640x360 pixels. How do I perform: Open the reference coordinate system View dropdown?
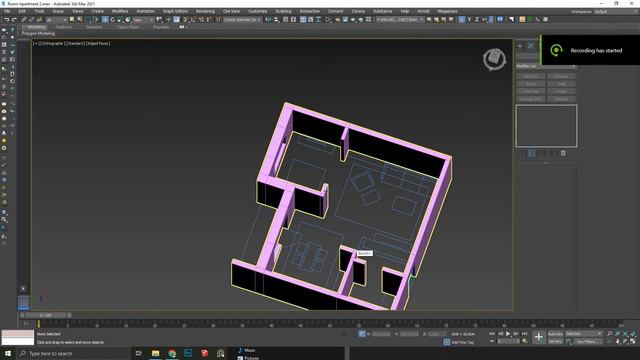[x=143, y=19]
